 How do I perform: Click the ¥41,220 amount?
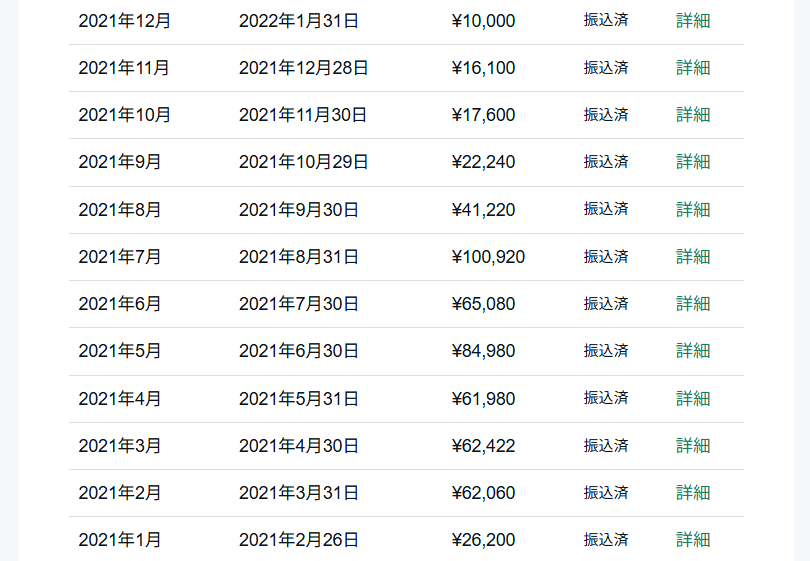click(x=483, y=209)
